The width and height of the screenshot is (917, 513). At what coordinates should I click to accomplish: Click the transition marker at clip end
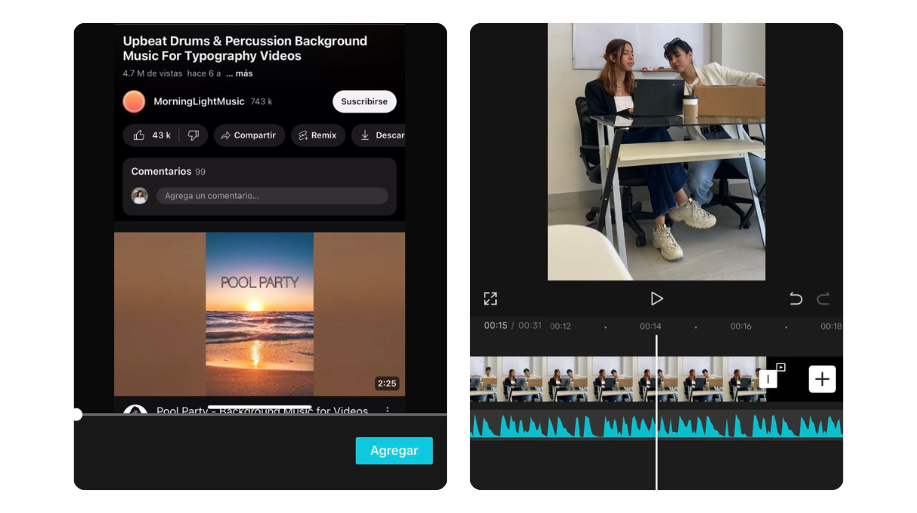[768, 379]
